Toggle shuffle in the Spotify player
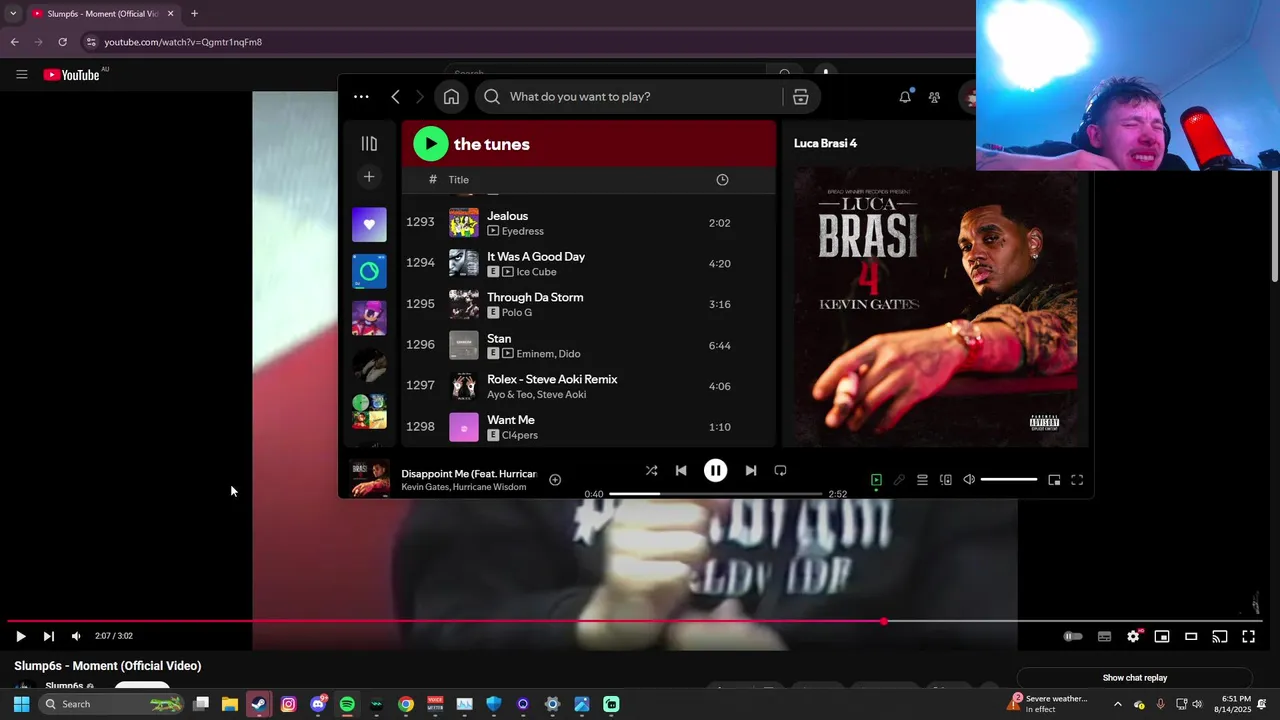Viewport: 1280px width, 720px height. pos(651,471)
